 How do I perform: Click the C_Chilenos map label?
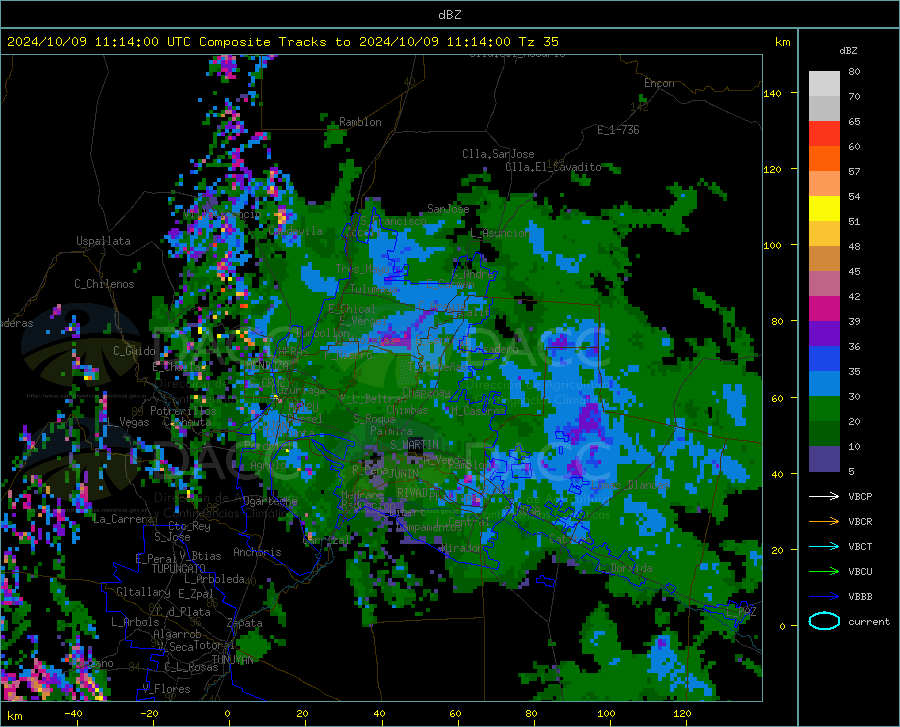tap(104, 284)
